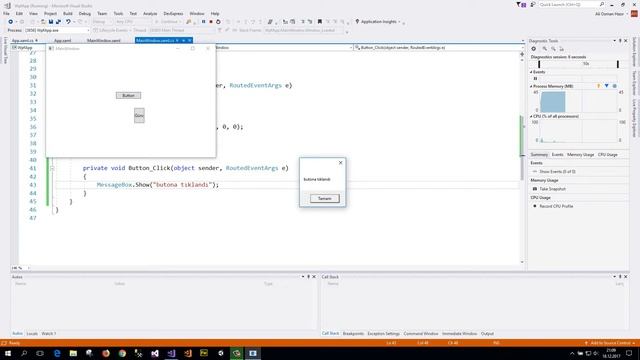Switch to the Breakpoints tab
The image size is (640, 360).
[353, 333]
